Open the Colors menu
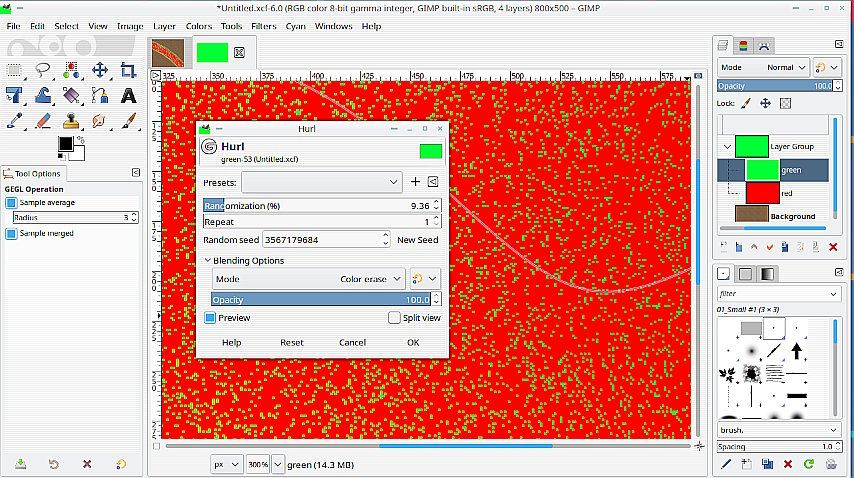Image resolution: width=854 pixels, height=478 pixels. pos(199,26)
